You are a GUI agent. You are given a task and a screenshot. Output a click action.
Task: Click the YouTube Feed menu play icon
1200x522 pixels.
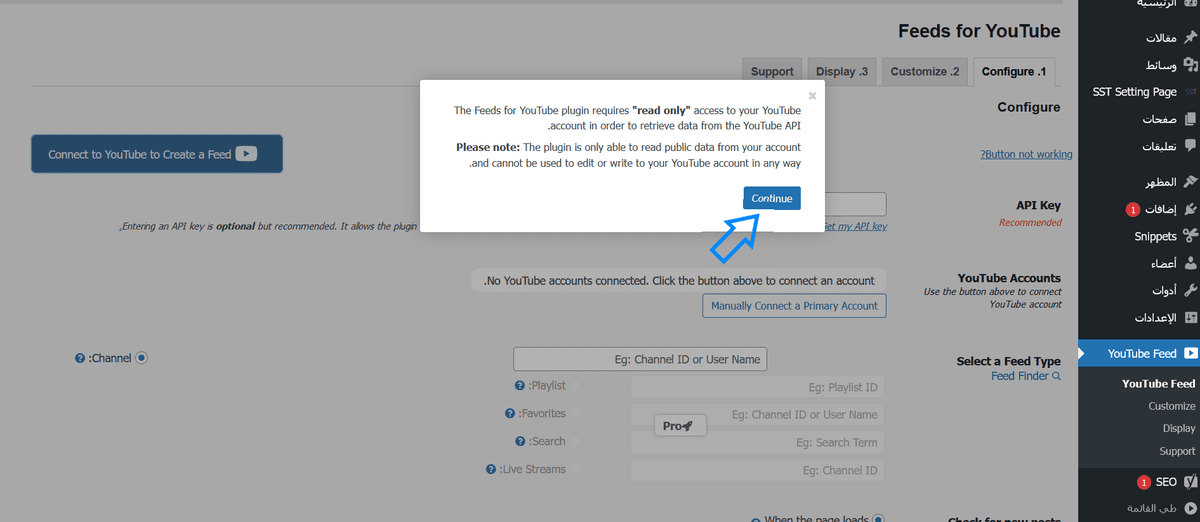(1190, 354)
